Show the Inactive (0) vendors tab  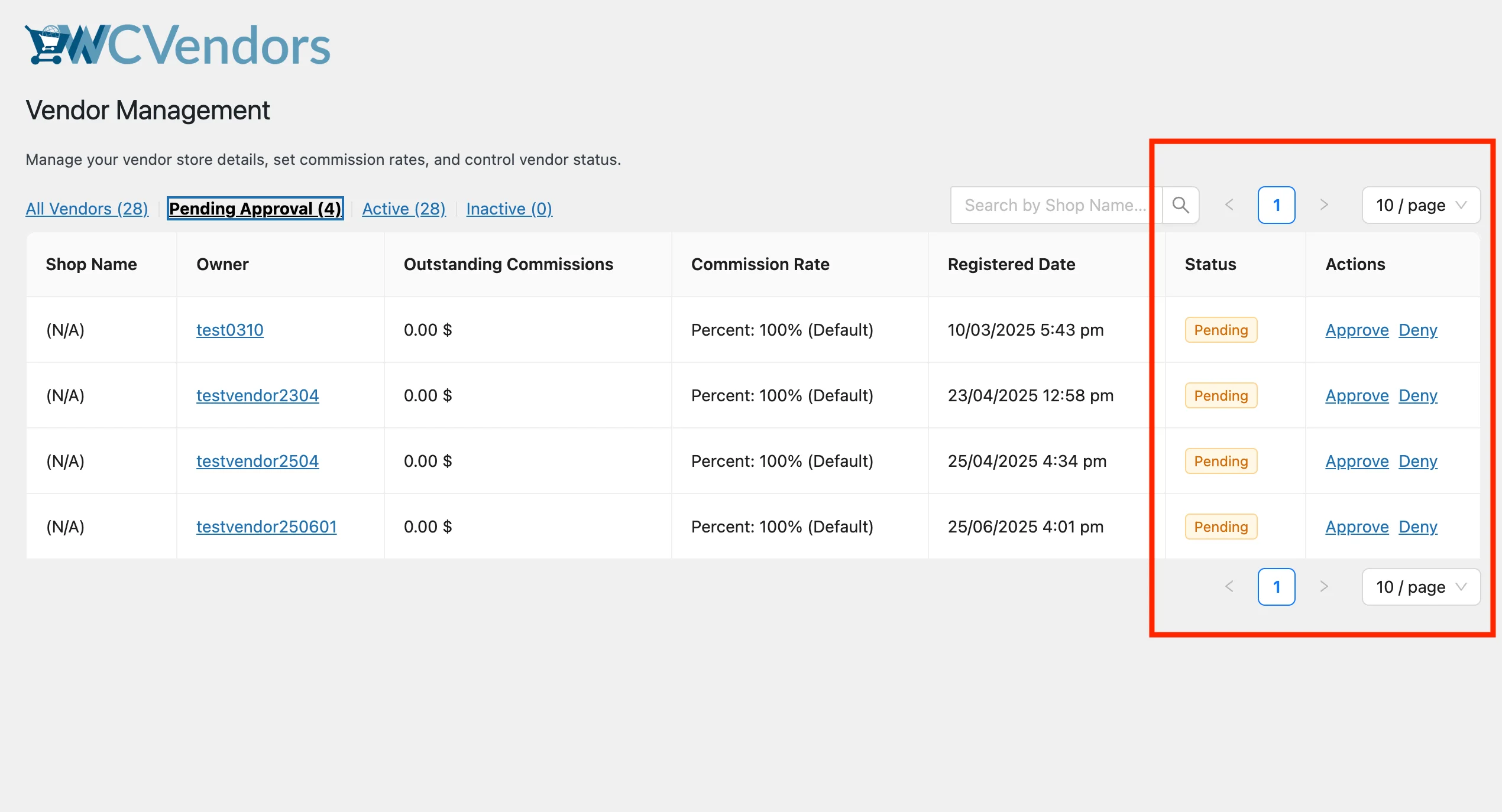pos(509,209)
